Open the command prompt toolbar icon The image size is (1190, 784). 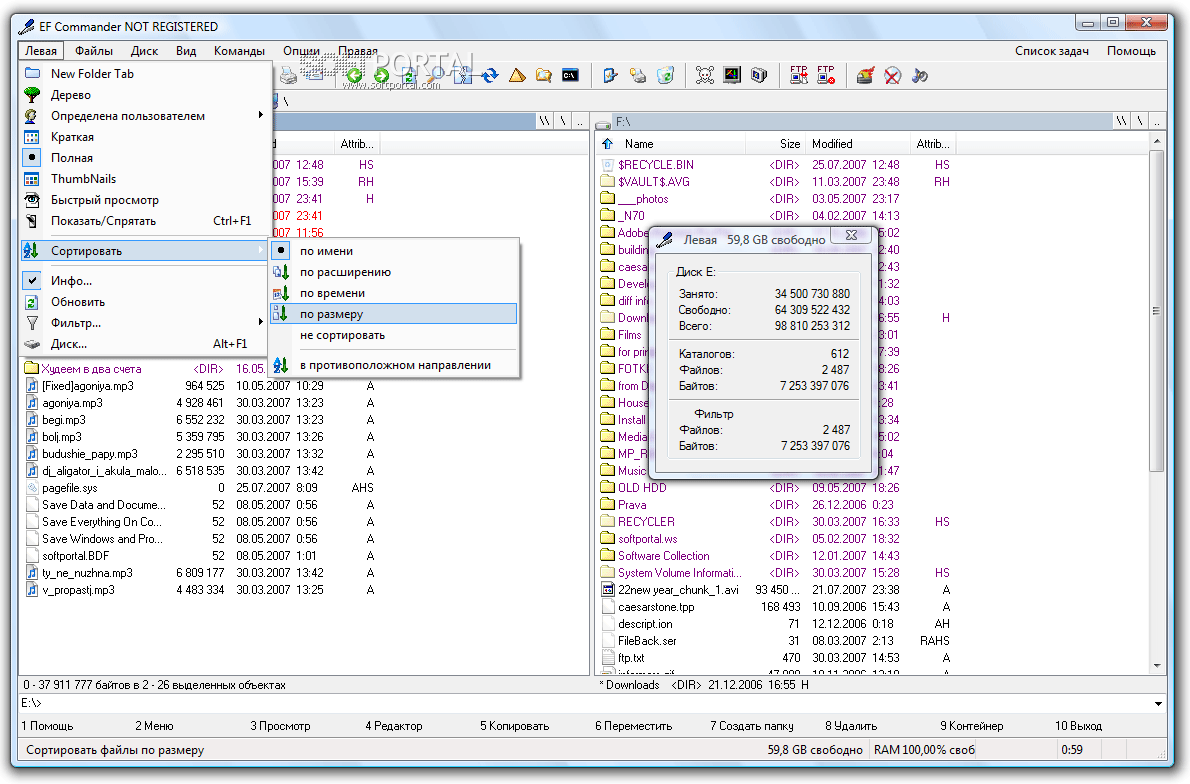[x=570, y=75]
